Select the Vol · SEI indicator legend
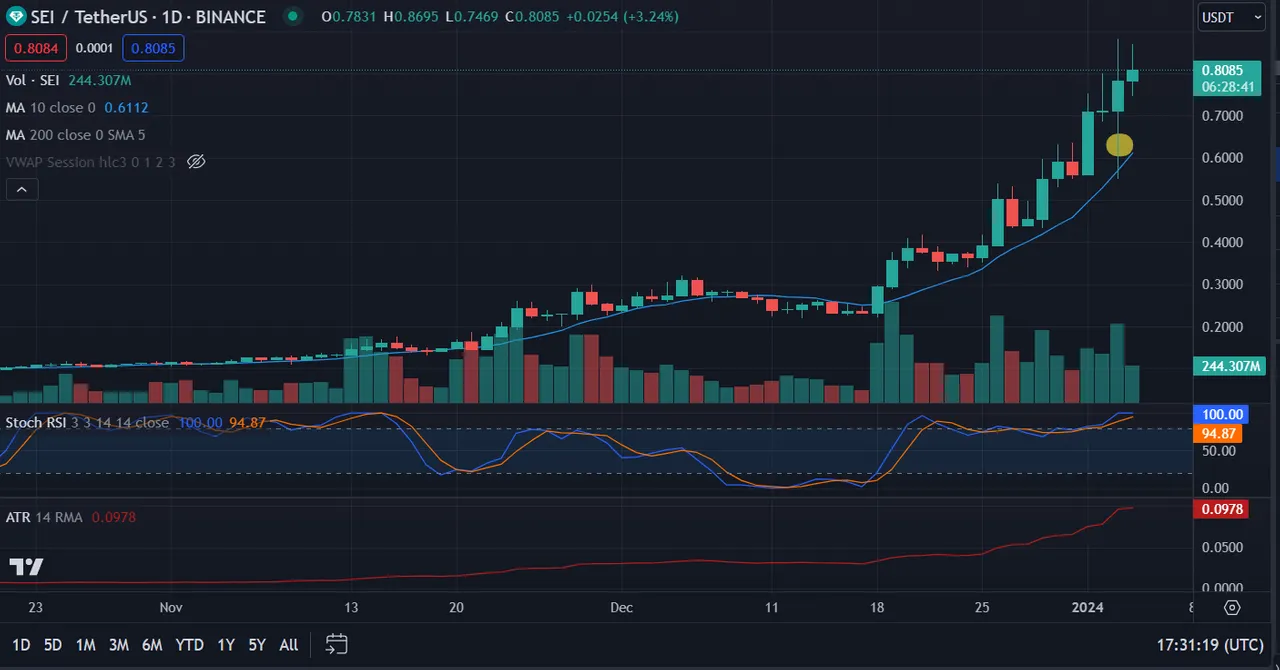Image resolution: width=1280 pixels, height=670 pixels. tap(34, 80)
